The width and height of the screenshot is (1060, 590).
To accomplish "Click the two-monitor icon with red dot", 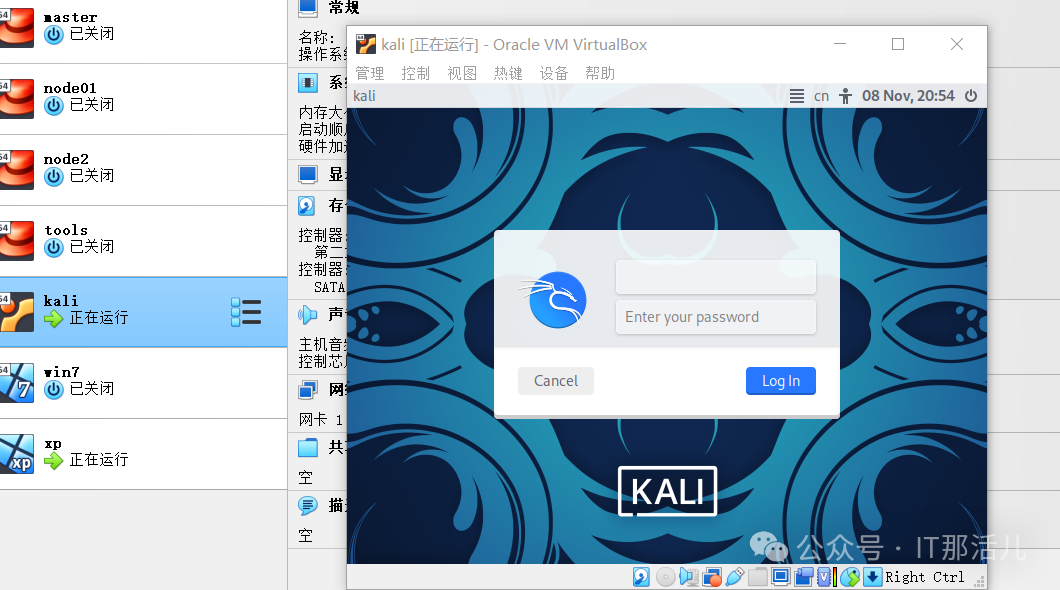I will tap(711, 576).
